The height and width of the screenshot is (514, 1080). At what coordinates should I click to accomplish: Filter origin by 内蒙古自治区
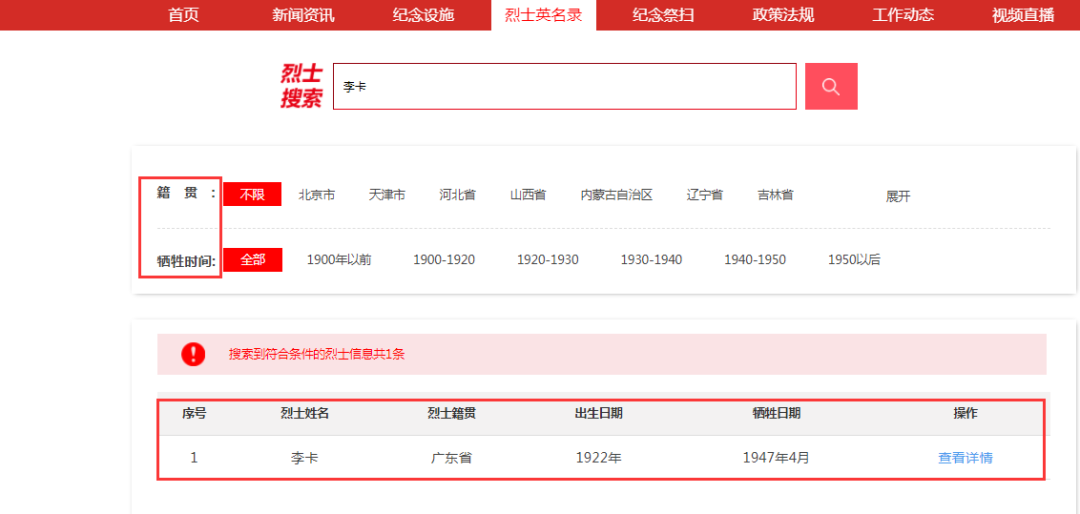click(x=616, y=195)
